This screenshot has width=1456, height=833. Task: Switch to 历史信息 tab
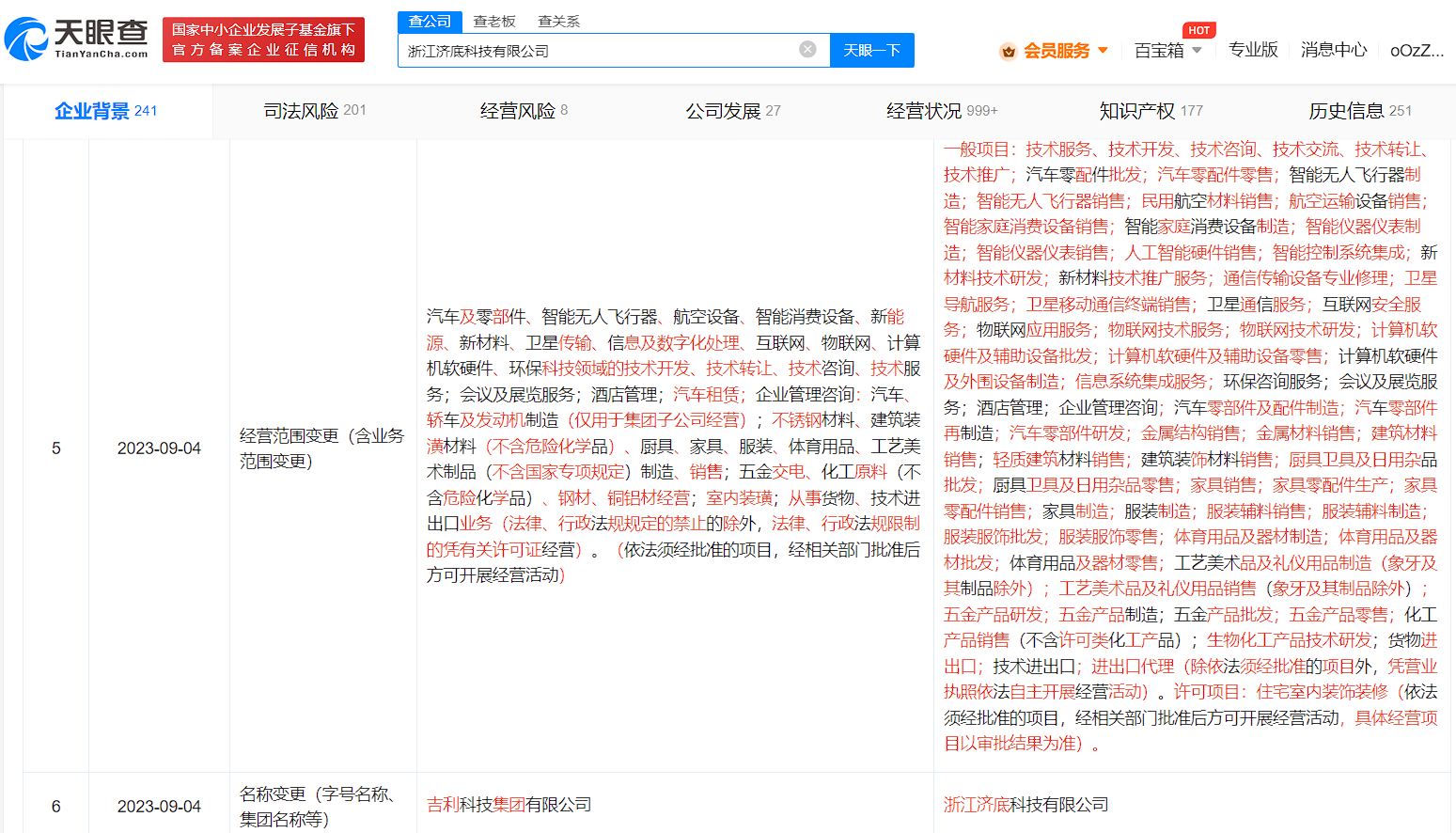click(1360, 111)
